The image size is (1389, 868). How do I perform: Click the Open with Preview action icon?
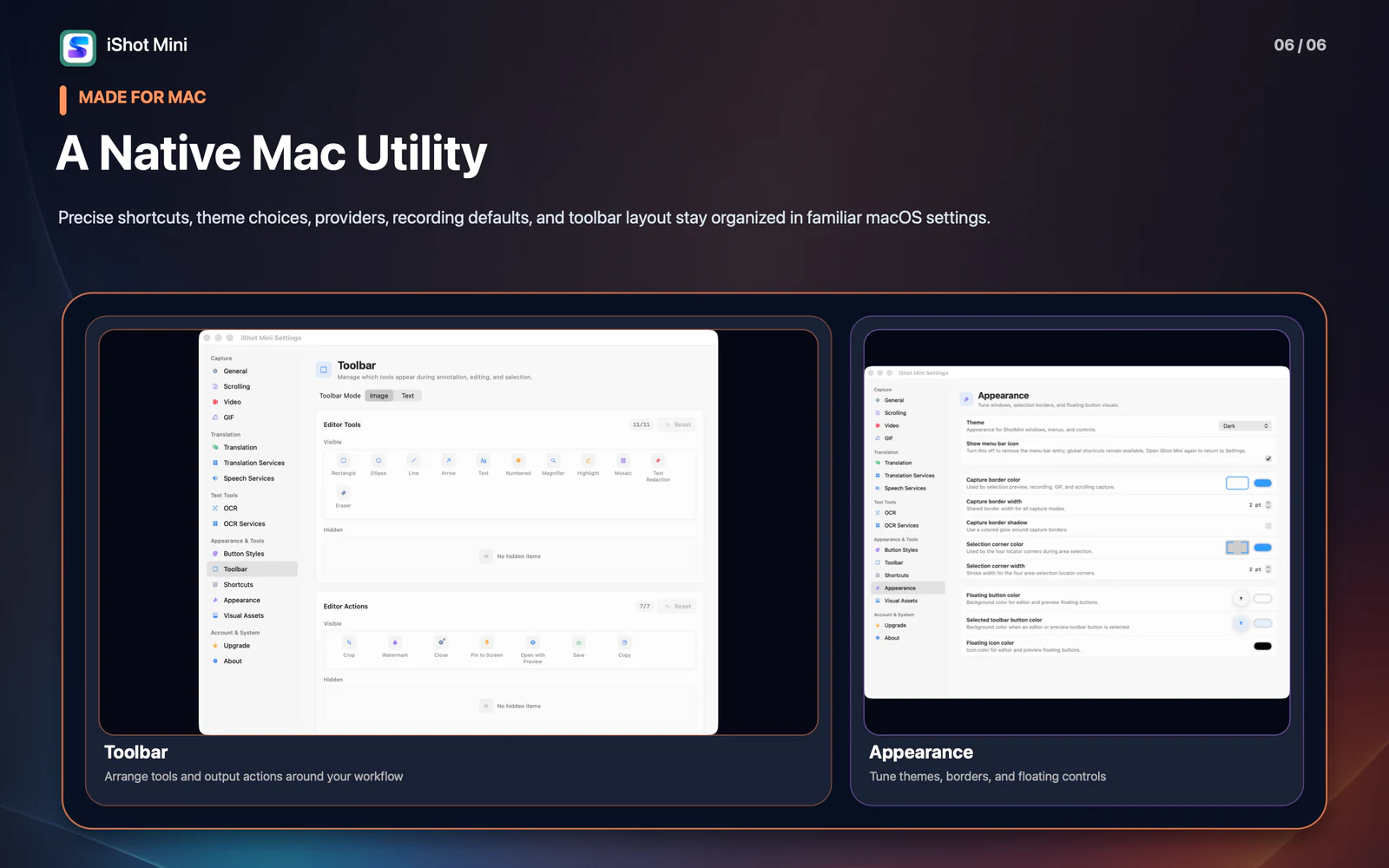[533, 642]
